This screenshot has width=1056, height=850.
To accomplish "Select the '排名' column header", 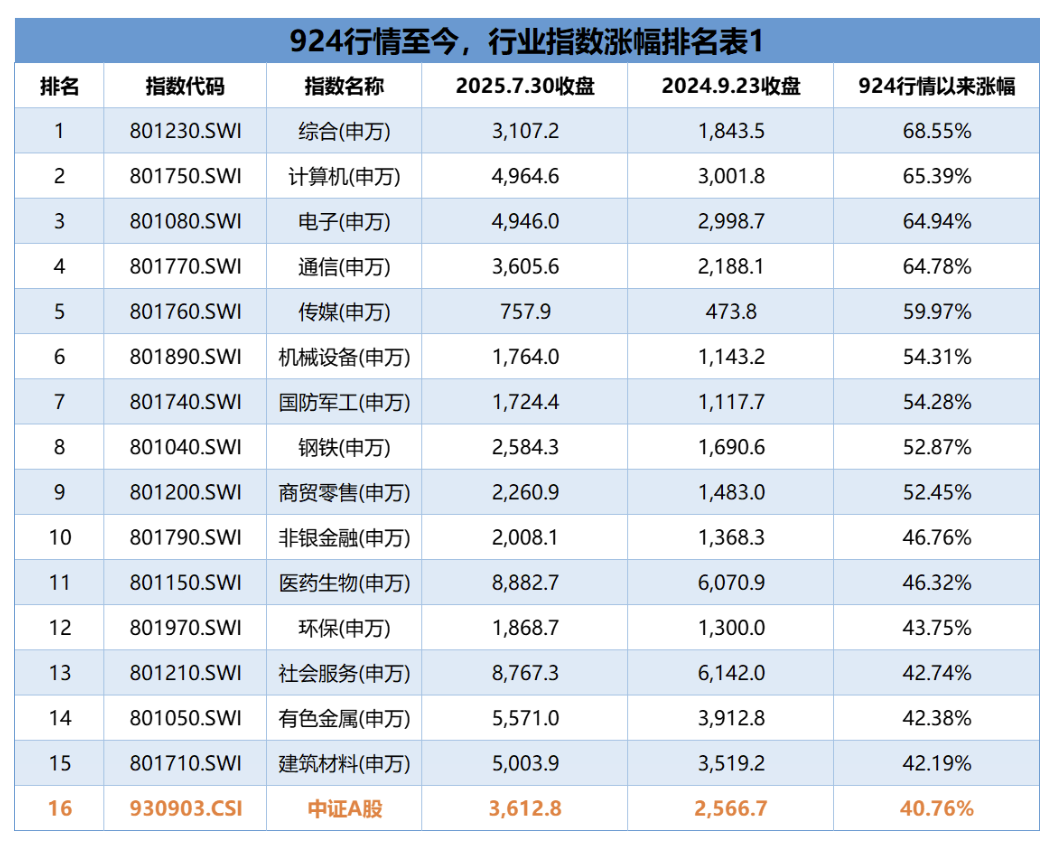I will 59,86.
